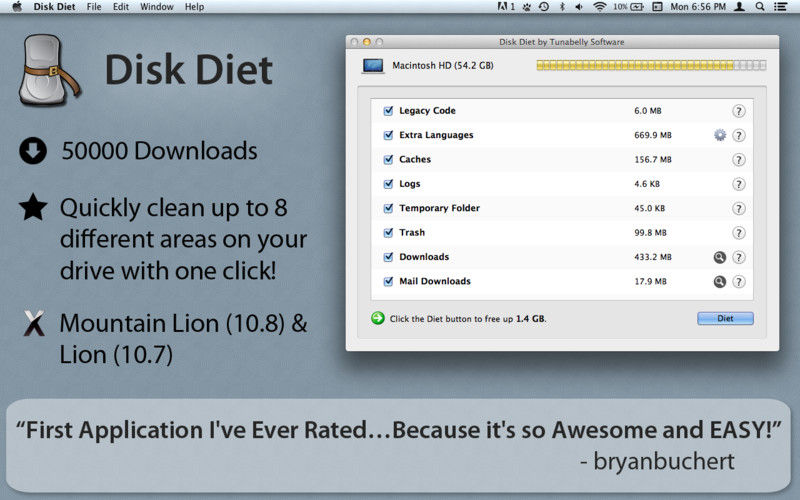Open the Help menu
Viewport: 800px width, 500px height.
click(194, 7)
